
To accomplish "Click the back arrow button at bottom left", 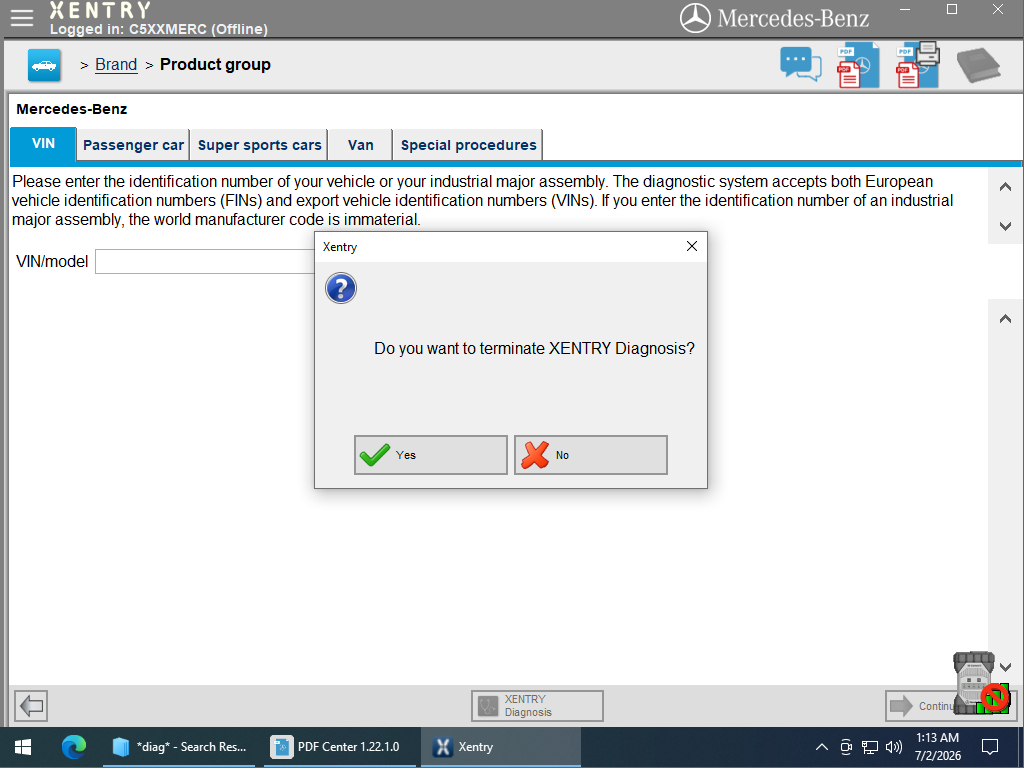I will pos(31,705).
